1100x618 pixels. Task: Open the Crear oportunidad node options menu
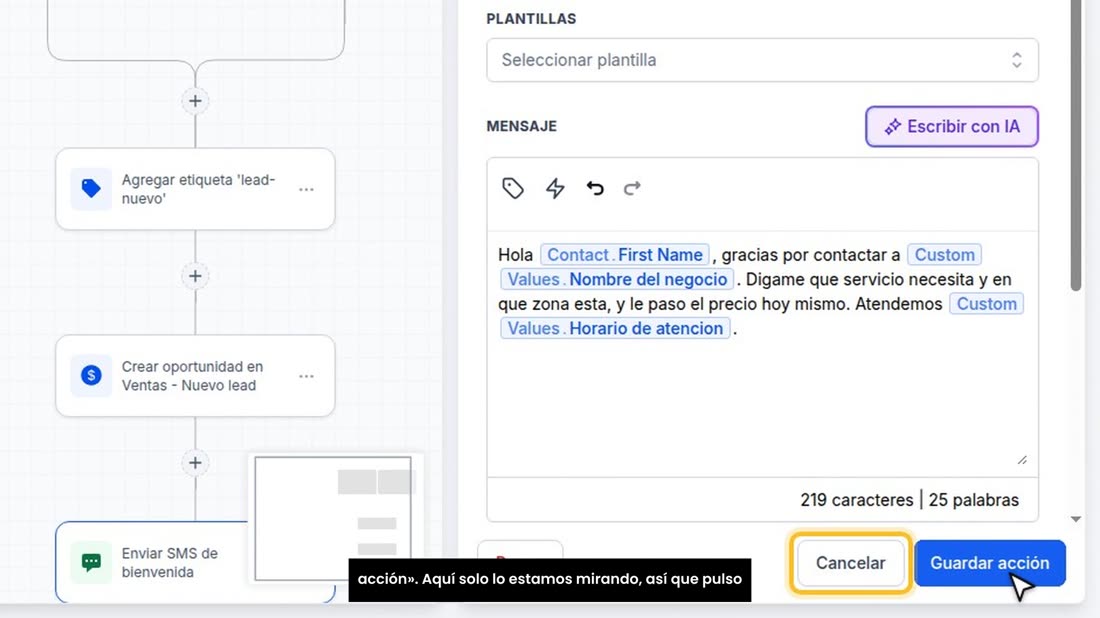tap(307, 376)
